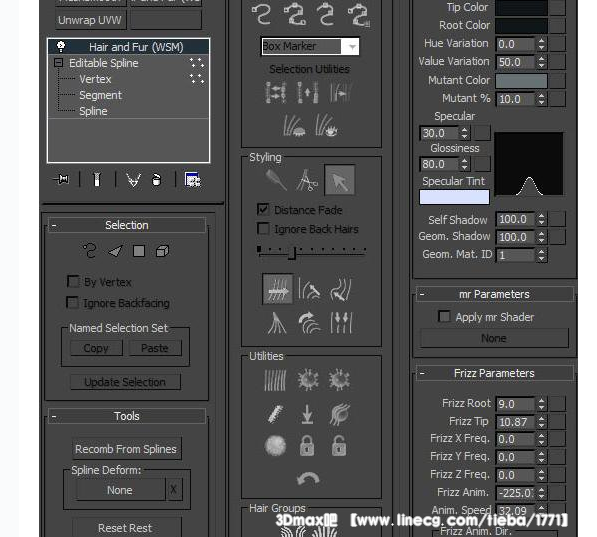Viewport: 597px width, 537px height.
Task: Select the Segment sub-object level
Action: [x=100, y=95]
